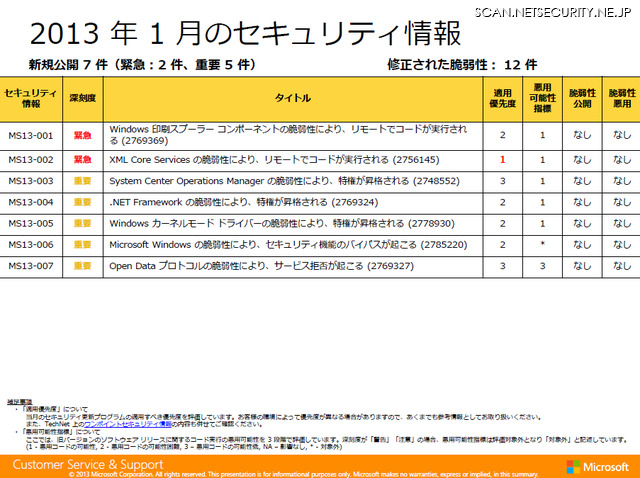The width and height of the screenshot is (640, 478).
Task: Click the 修正された脆弱性: 12 件 text
Action: tap(462, 64)
